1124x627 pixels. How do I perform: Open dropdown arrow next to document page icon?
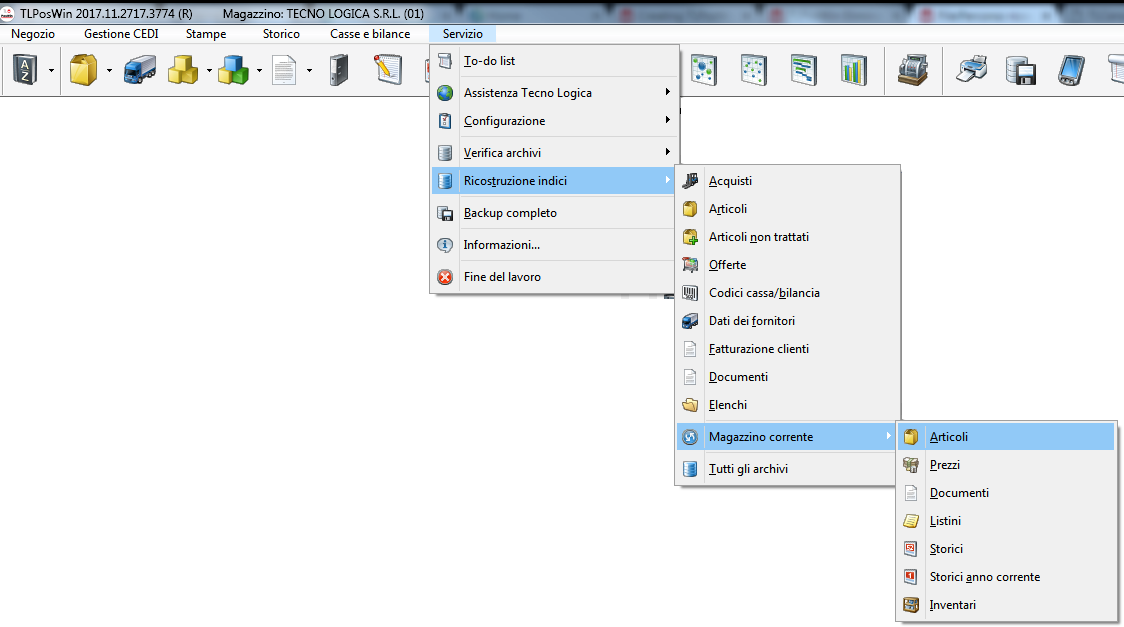309,71
